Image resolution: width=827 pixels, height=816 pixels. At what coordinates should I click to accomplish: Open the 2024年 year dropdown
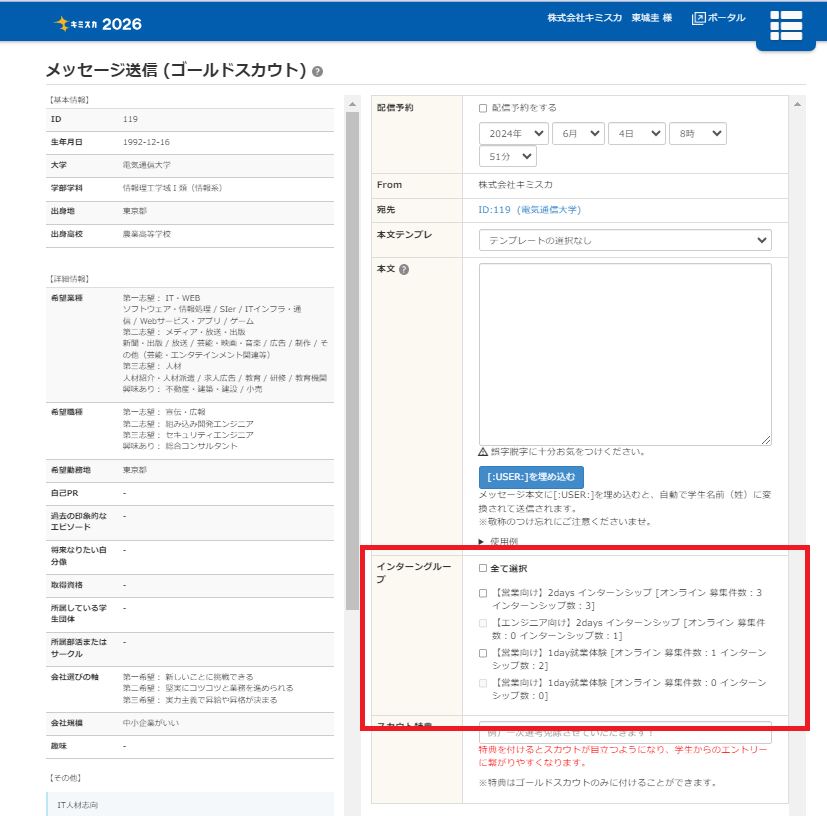click(x=514, y=133)
